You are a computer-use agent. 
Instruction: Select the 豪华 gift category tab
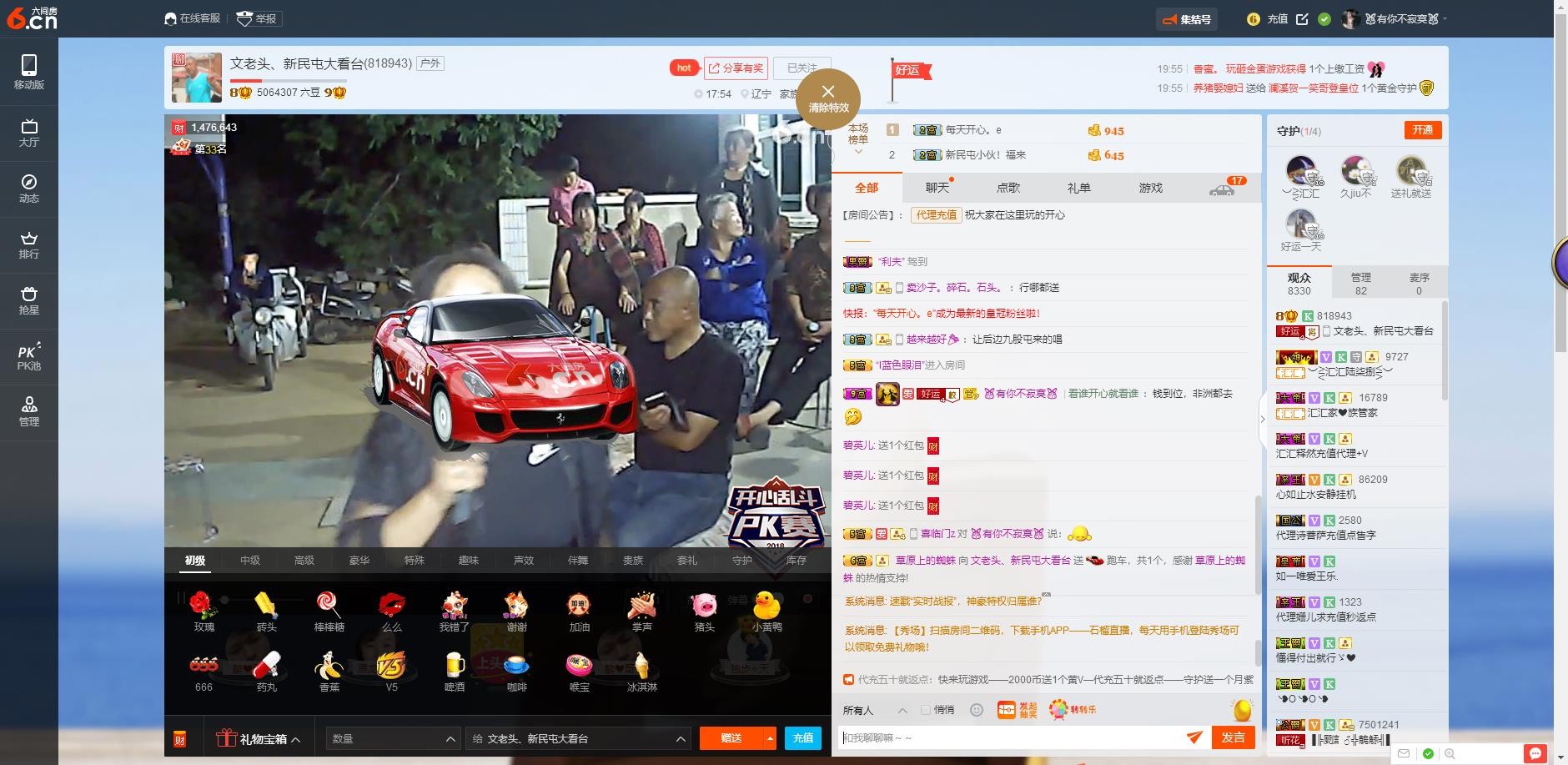coord(359,561)
